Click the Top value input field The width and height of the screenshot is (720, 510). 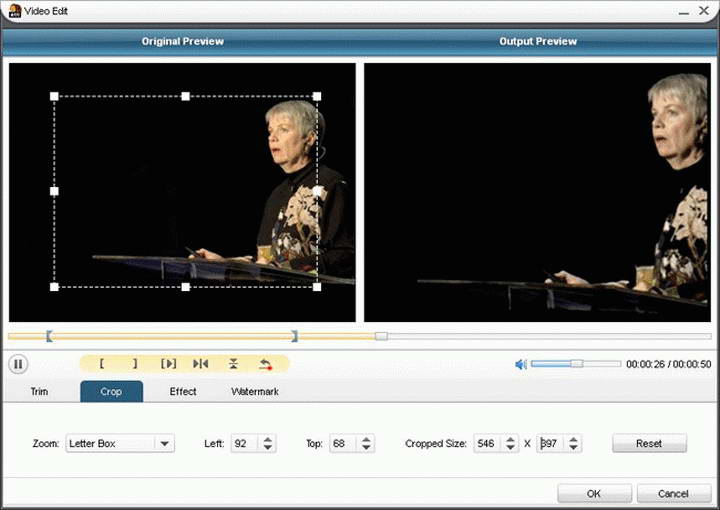pos(343,443)
